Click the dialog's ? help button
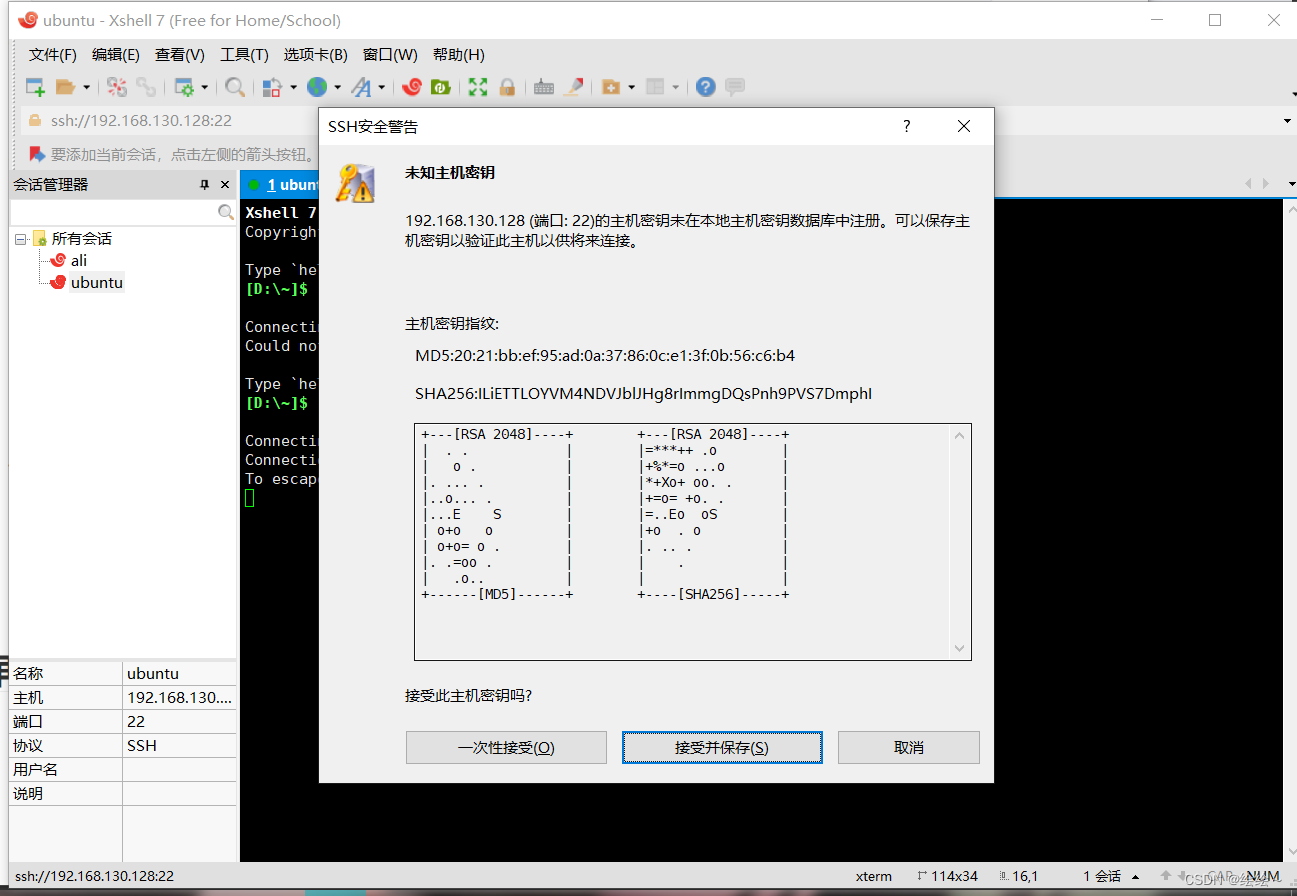 coord(907,126)
